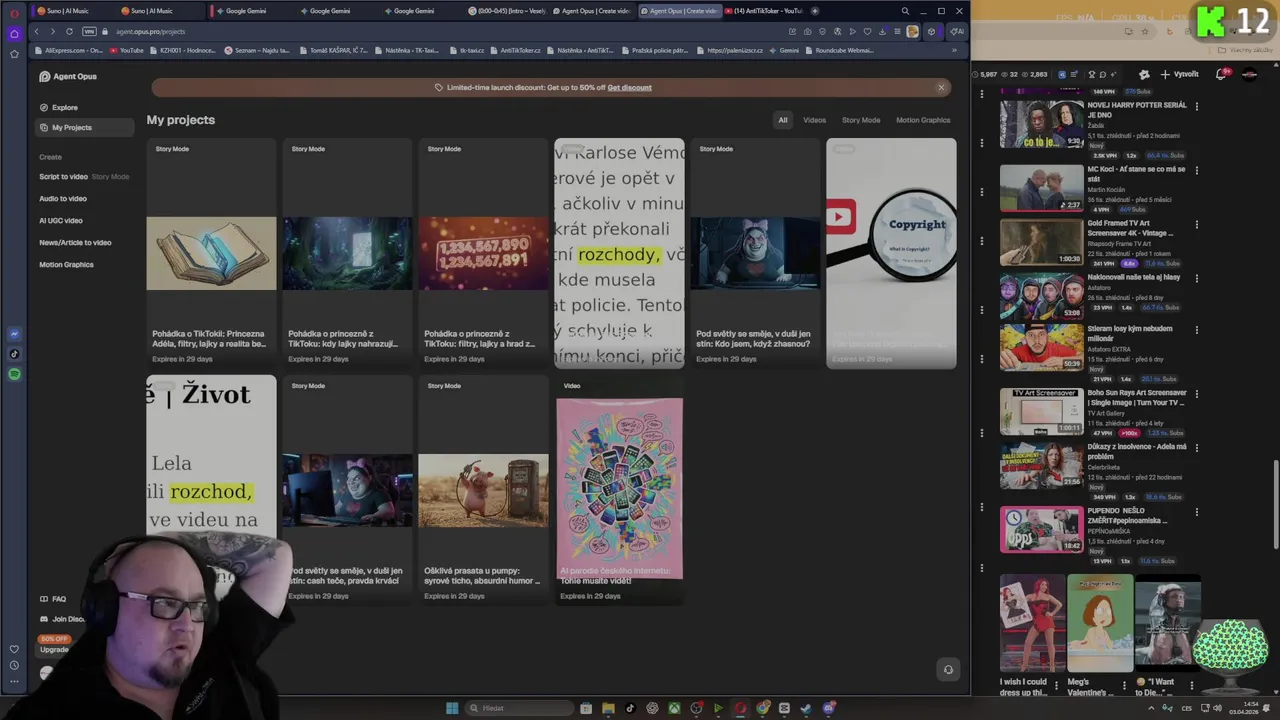
Task: Open Opera sidebar history clock
Action: point(14,665)
